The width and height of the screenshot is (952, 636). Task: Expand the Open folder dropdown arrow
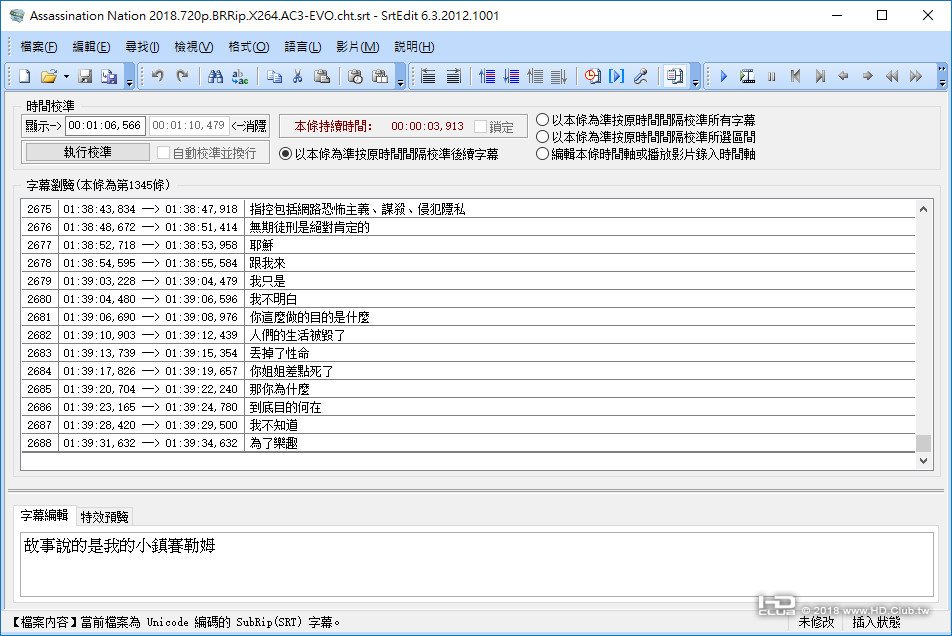66,76
